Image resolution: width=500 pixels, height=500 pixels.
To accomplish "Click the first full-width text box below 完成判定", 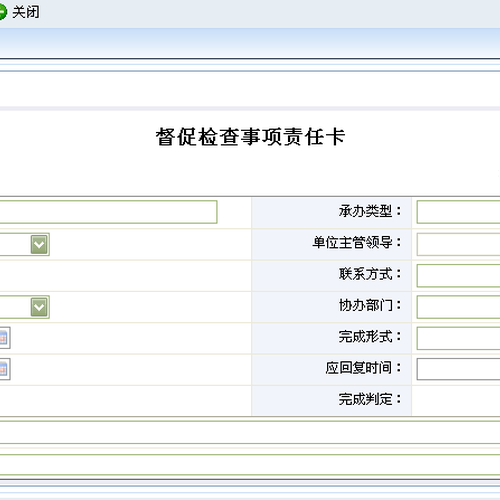I will (250, 433).
